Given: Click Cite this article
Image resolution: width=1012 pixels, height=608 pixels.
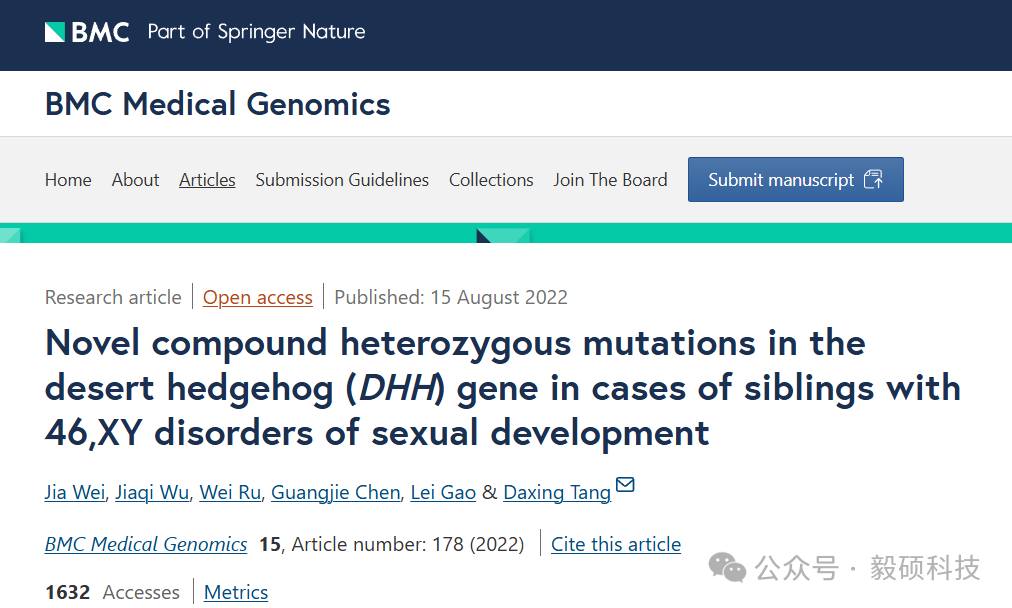Looking at the screenshot, I should 616,544.
